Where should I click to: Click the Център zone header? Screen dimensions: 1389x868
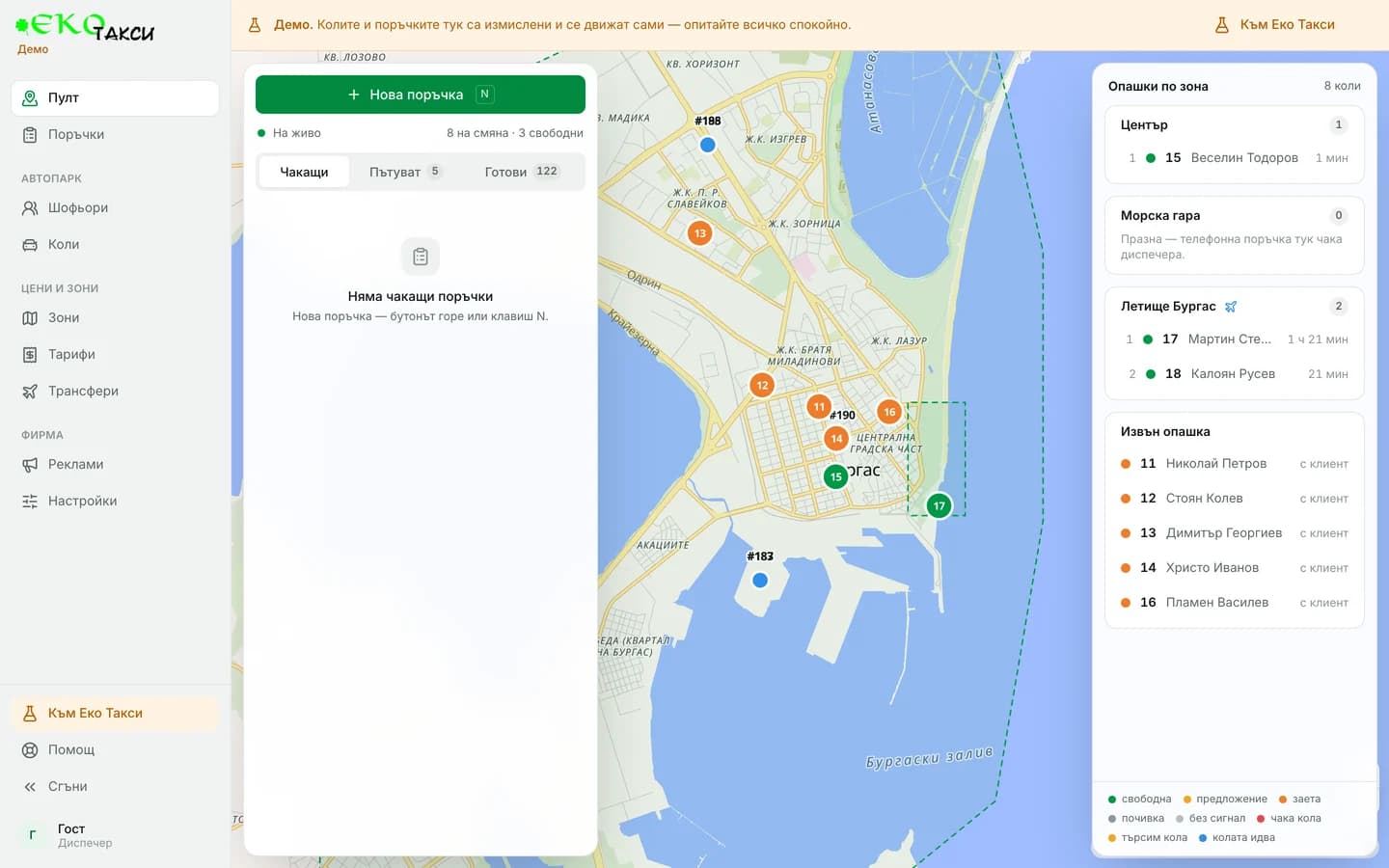tap(1235, 125)
